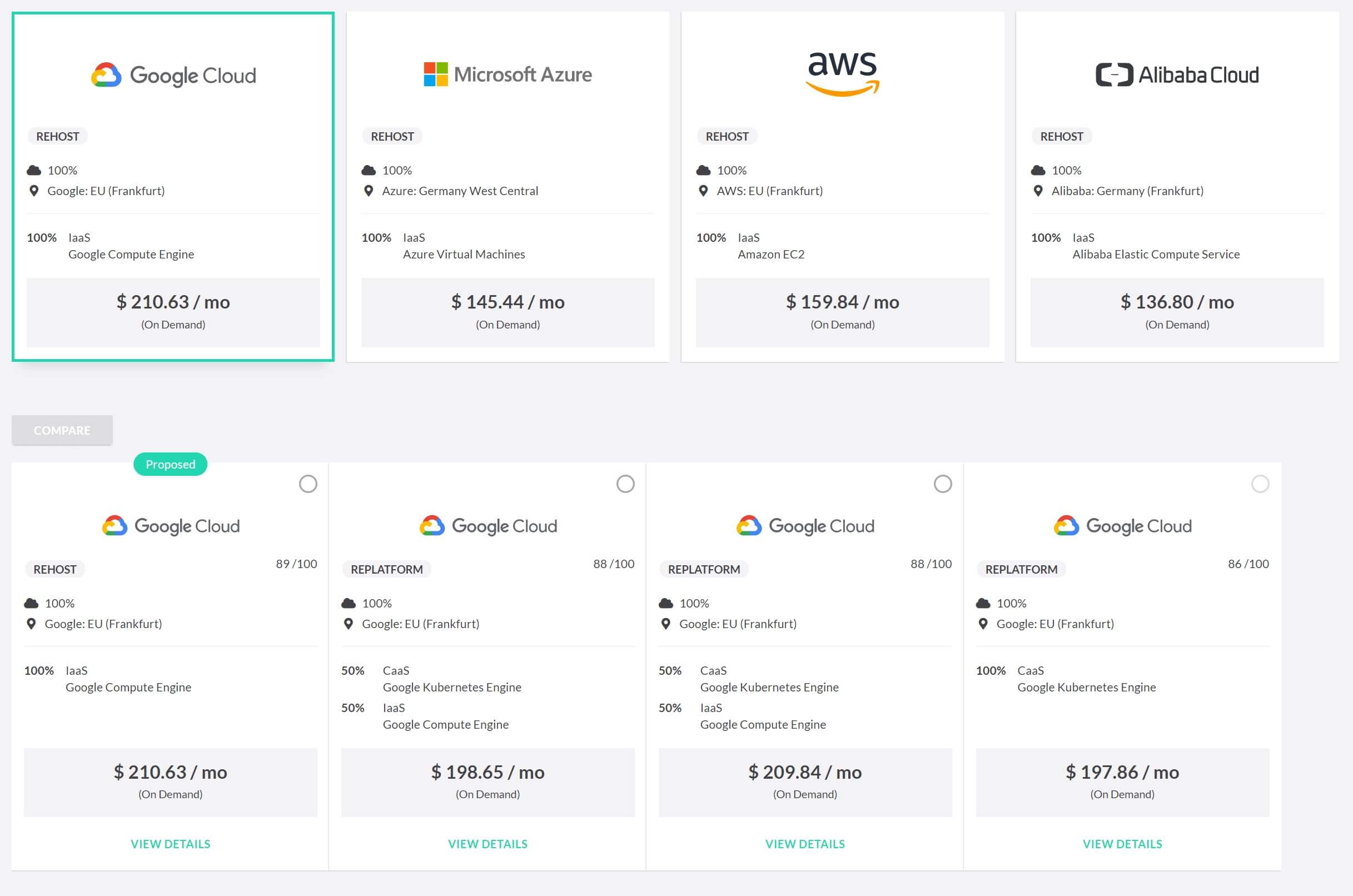Select the Proposed Google Cloud radio button
The height and width of the screenshot is (896, 1353).
pyautogui.click(x=307, y=483)
